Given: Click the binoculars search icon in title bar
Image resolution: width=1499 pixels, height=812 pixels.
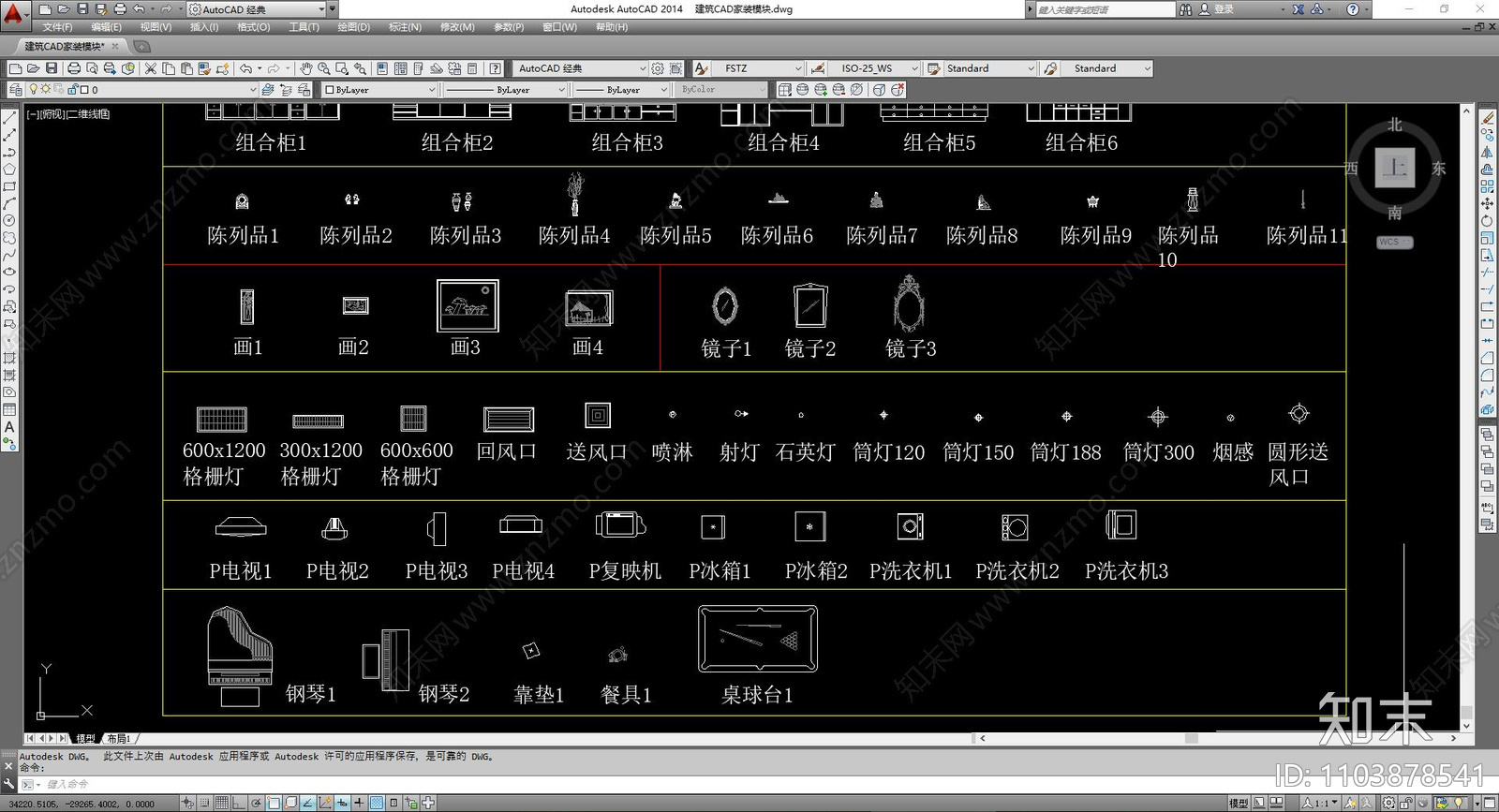Looking at the screenshot, I should pyautogui.click(x=1186, y=9).
